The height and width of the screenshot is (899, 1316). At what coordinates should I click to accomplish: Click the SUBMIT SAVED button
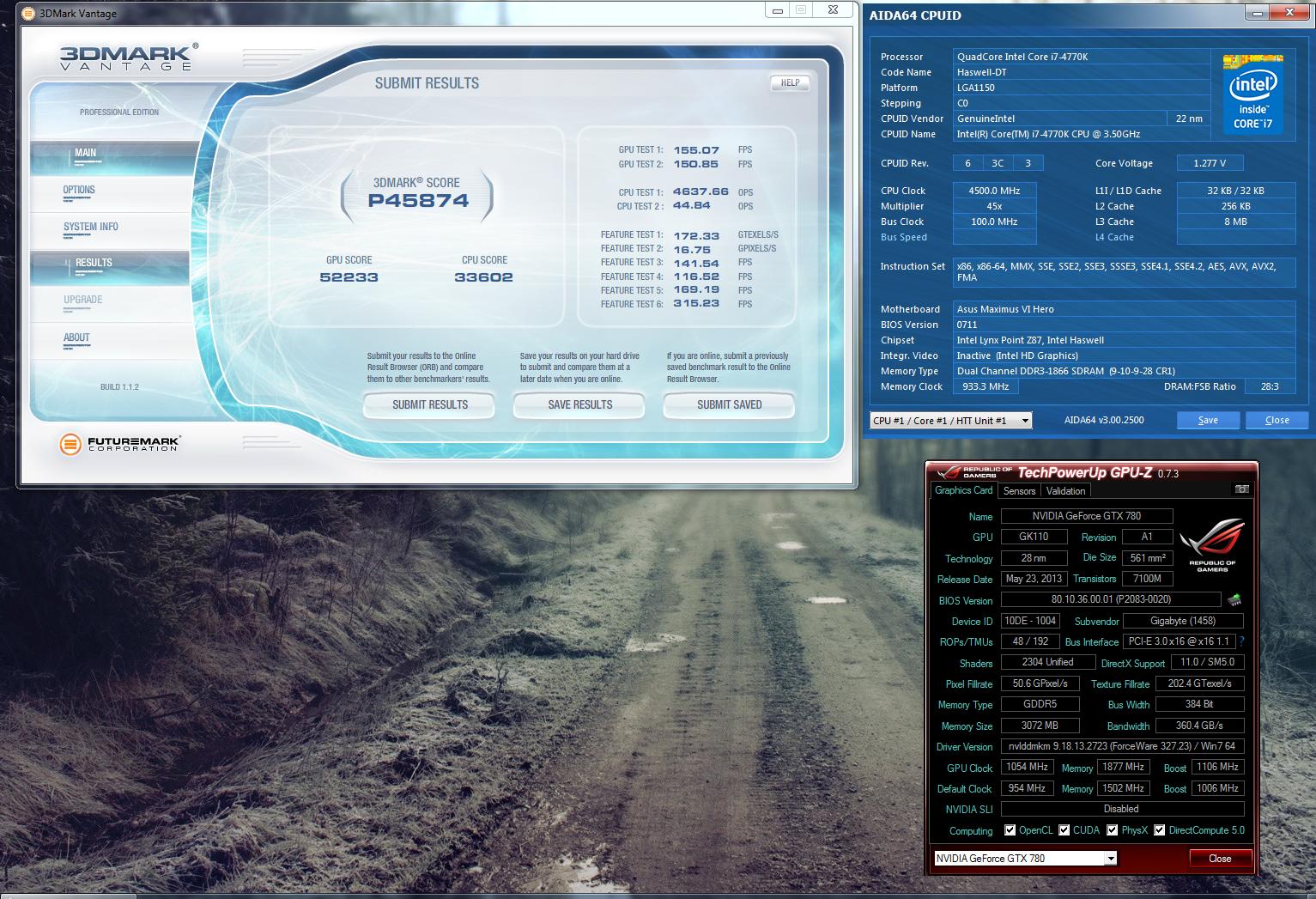pyautogui.click(x=729, y=404)
